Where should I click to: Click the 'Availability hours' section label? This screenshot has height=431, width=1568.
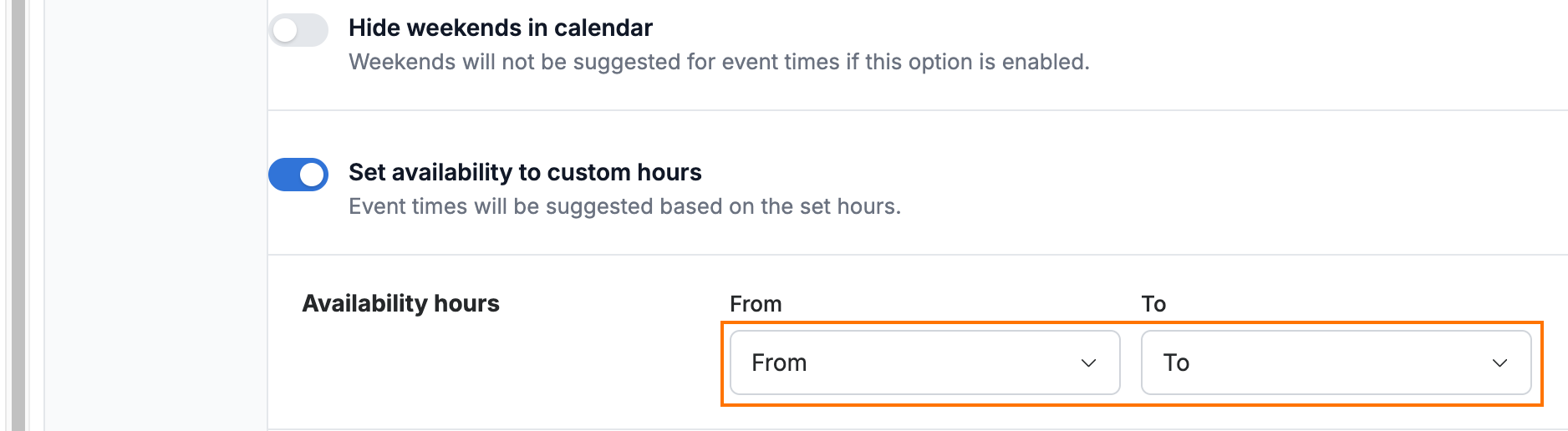[x=400, y=303]
